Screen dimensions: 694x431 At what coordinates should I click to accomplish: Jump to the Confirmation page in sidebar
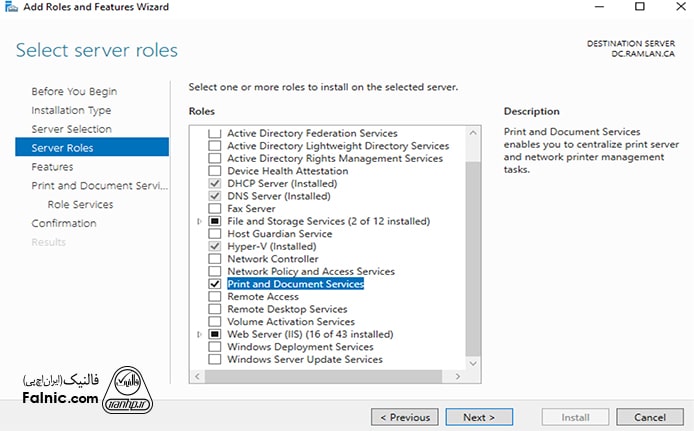point(64,223)
